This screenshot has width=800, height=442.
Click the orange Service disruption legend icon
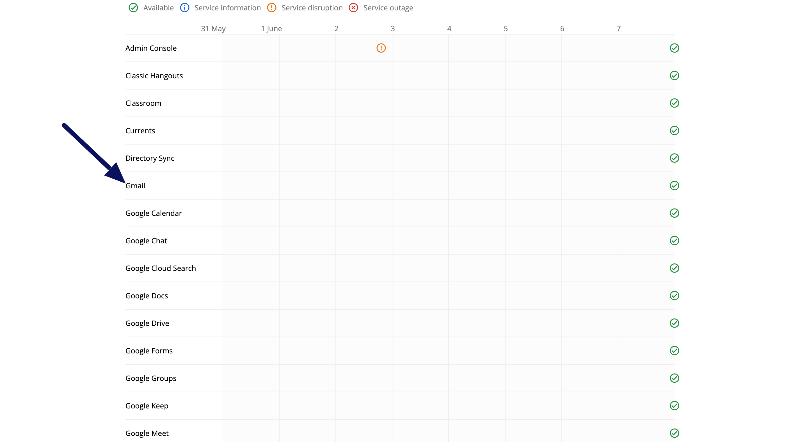pyautogui.click(x=272, y=8)
